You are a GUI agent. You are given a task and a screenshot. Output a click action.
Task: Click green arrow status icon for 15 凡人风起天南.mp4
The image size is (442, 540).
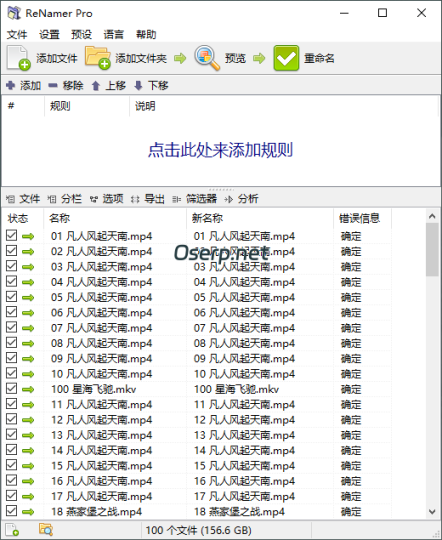coord(28,466)
